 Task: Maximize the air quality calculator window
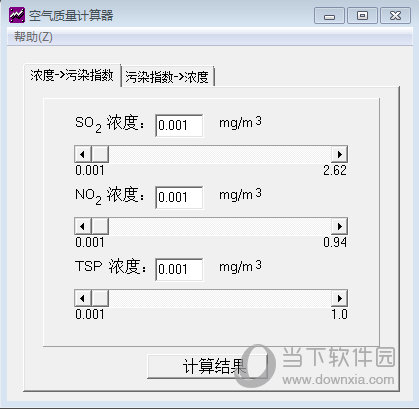pos(362,16)
